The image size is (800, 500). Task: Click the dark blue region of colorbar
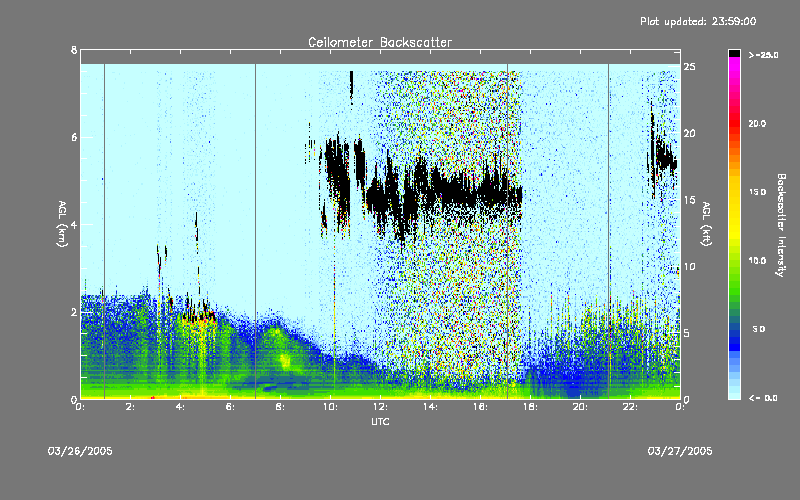pos(734,339)
